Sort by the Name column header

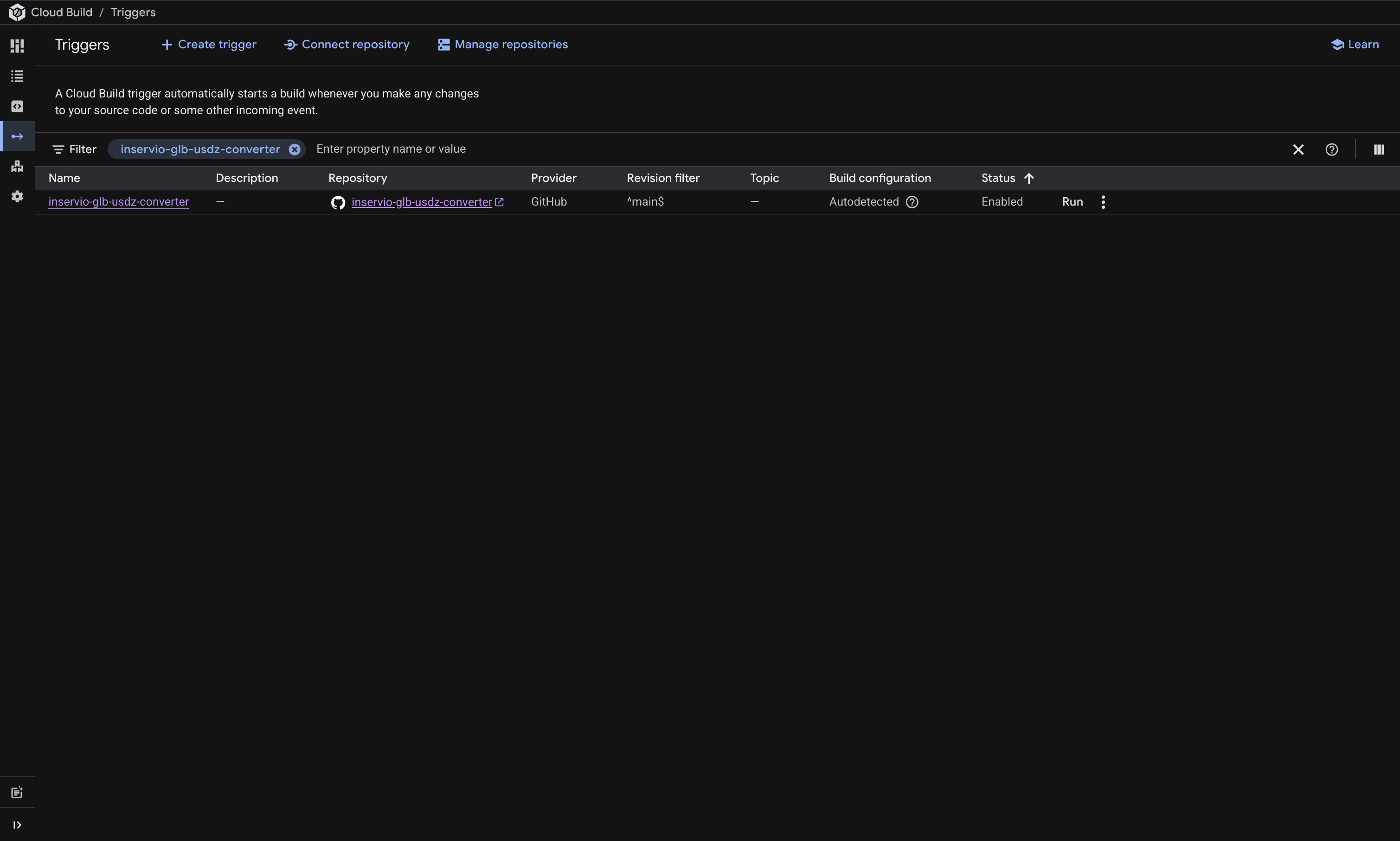64,178
